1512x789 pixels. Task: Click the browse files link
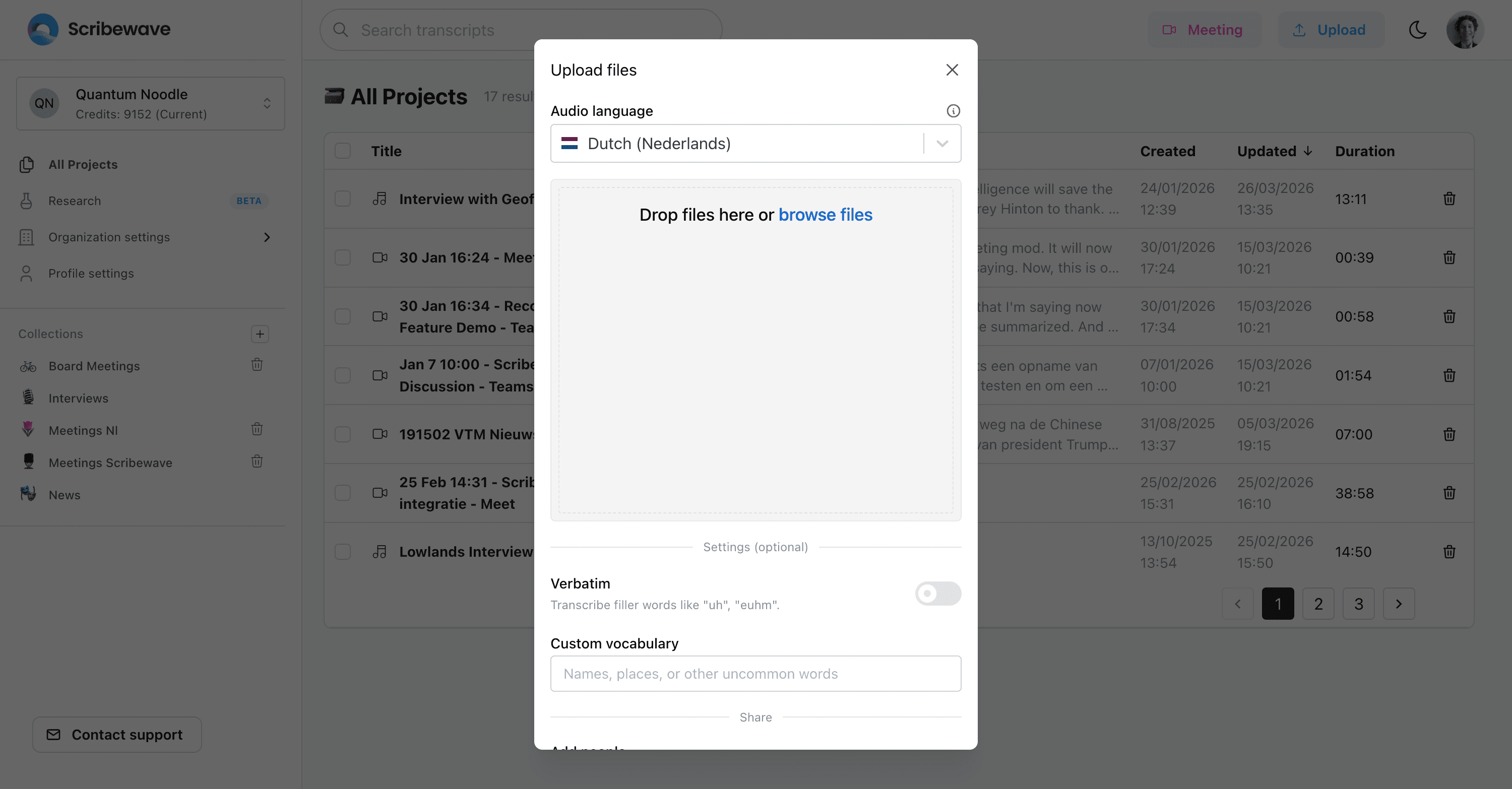[x=825, y=215]
